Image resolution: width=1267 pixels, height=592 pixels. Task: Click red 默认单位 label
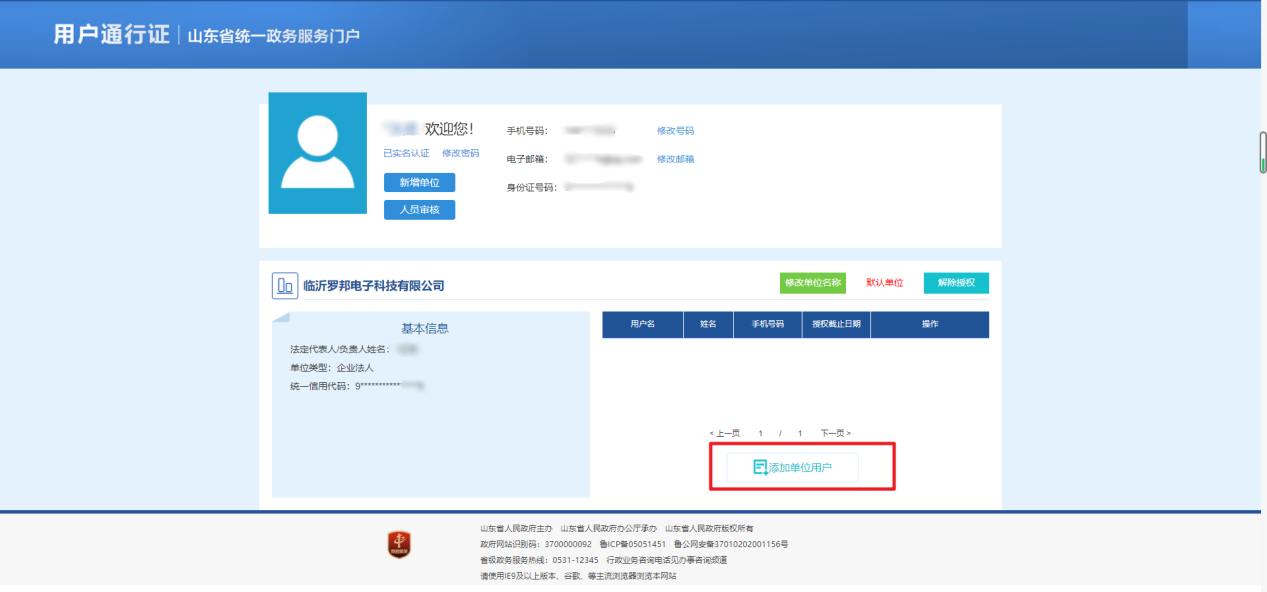coord(884,283)
